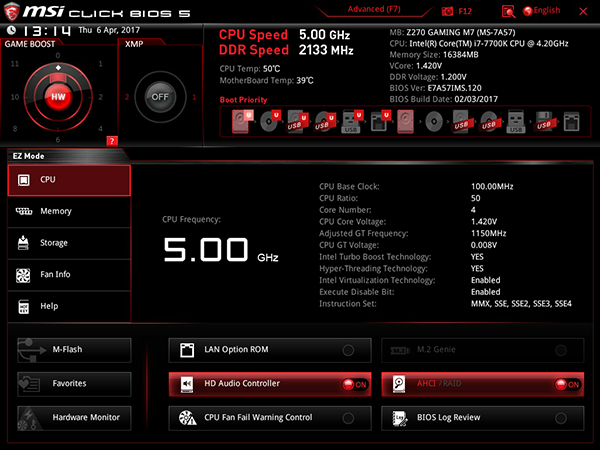
Task: Click the date Thu 6 Apr, 2017
Action: (x=109, y=30)
